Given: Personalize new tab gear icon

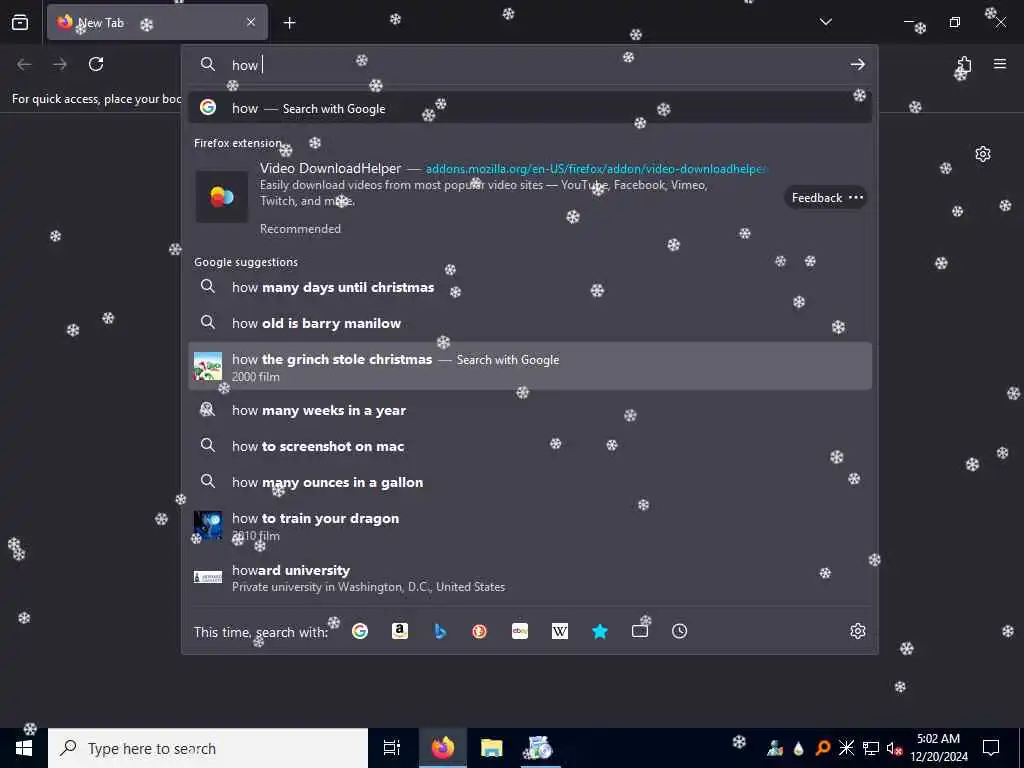Looking at the screenshot, I should point(983,154).
